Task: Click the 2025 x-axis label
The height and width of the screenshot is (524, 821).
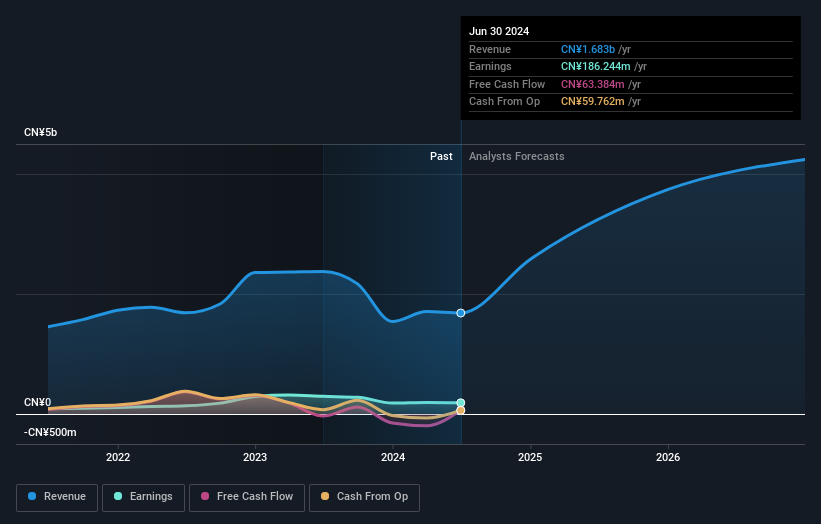Action: (x=530, y=457)
